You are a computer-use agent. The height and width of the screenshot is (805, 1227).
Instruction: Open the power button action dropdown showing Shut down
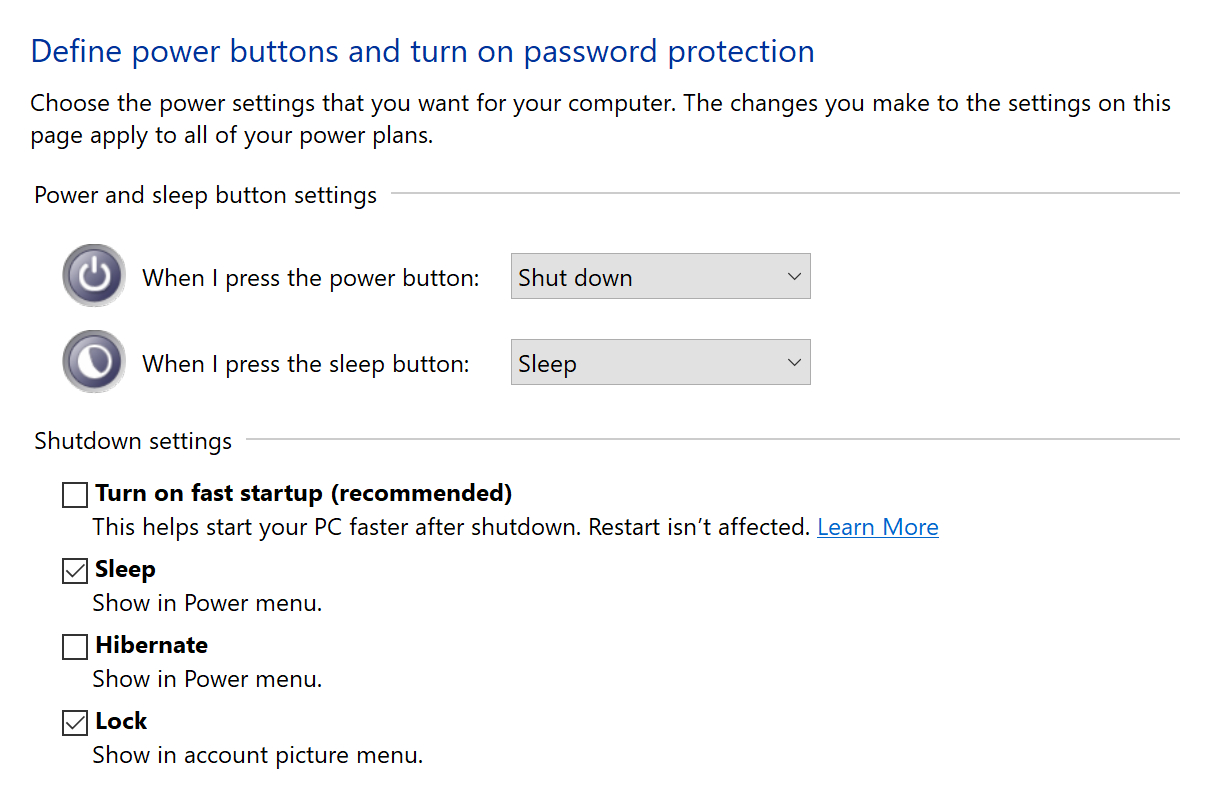[660, 277]
